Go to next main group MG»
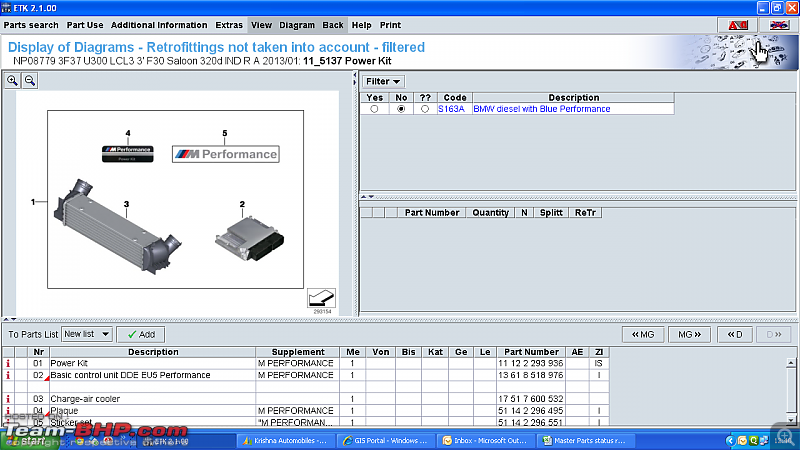 689,334
